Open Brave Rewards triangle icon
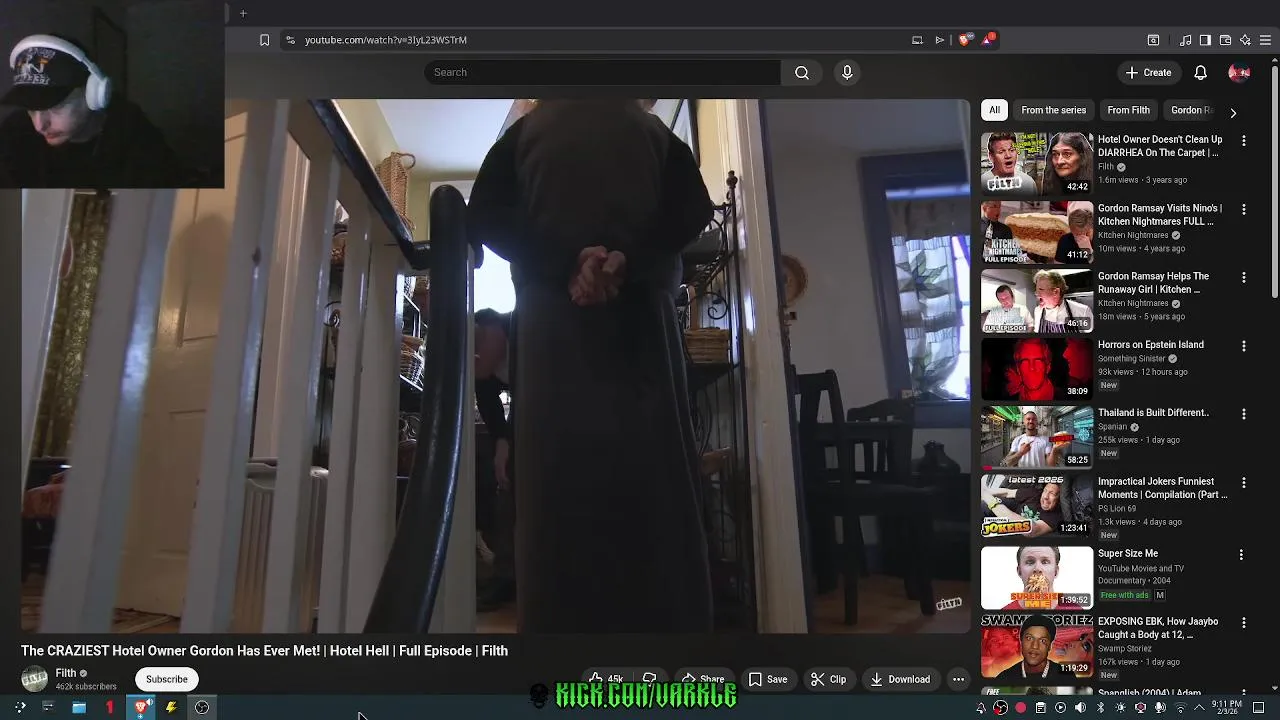 tap(988, 40)
